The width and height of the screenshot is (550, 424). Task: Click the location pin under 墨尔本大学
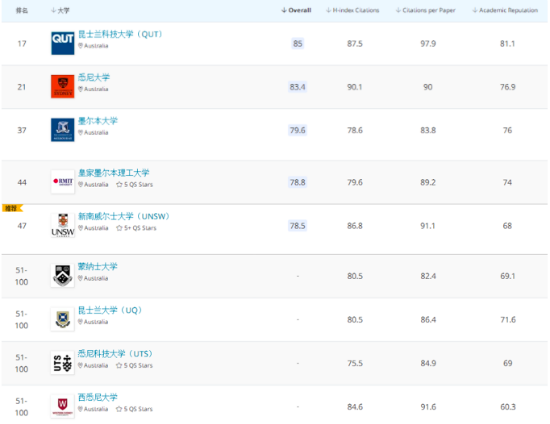point(80,133)
